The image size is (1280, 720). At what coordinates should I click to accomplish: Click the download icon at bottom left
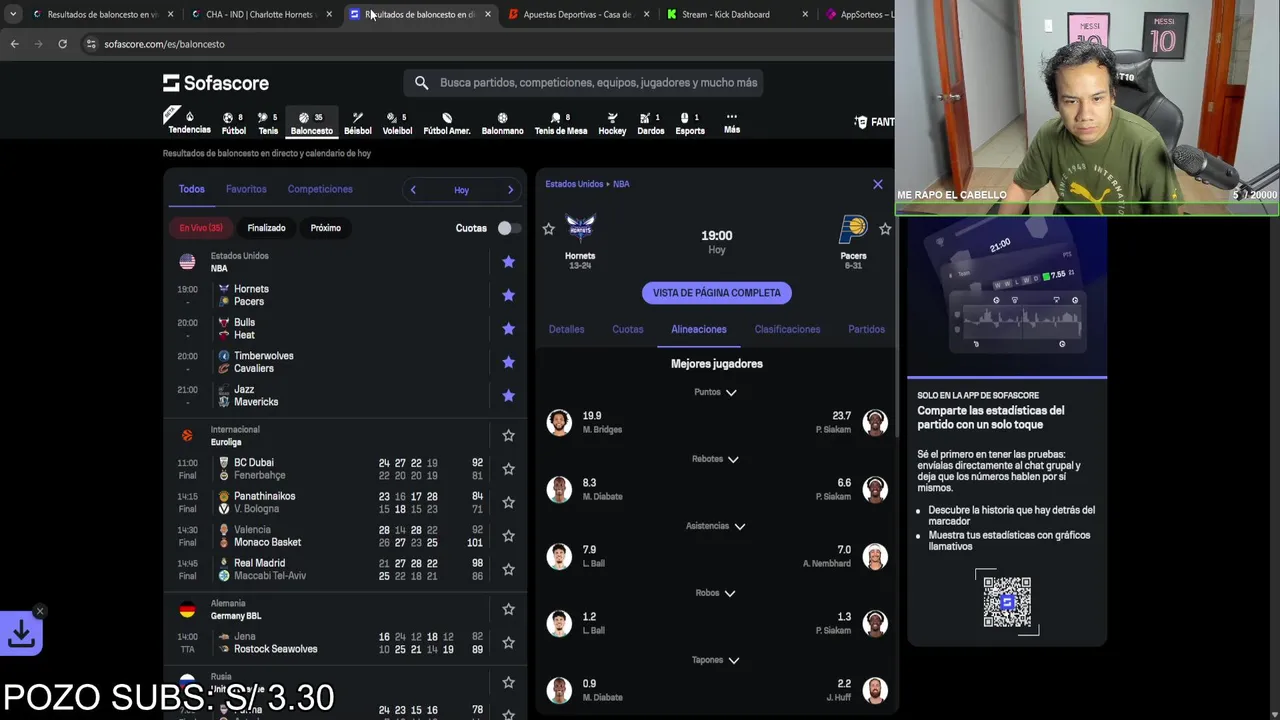[x=21, y=633]
